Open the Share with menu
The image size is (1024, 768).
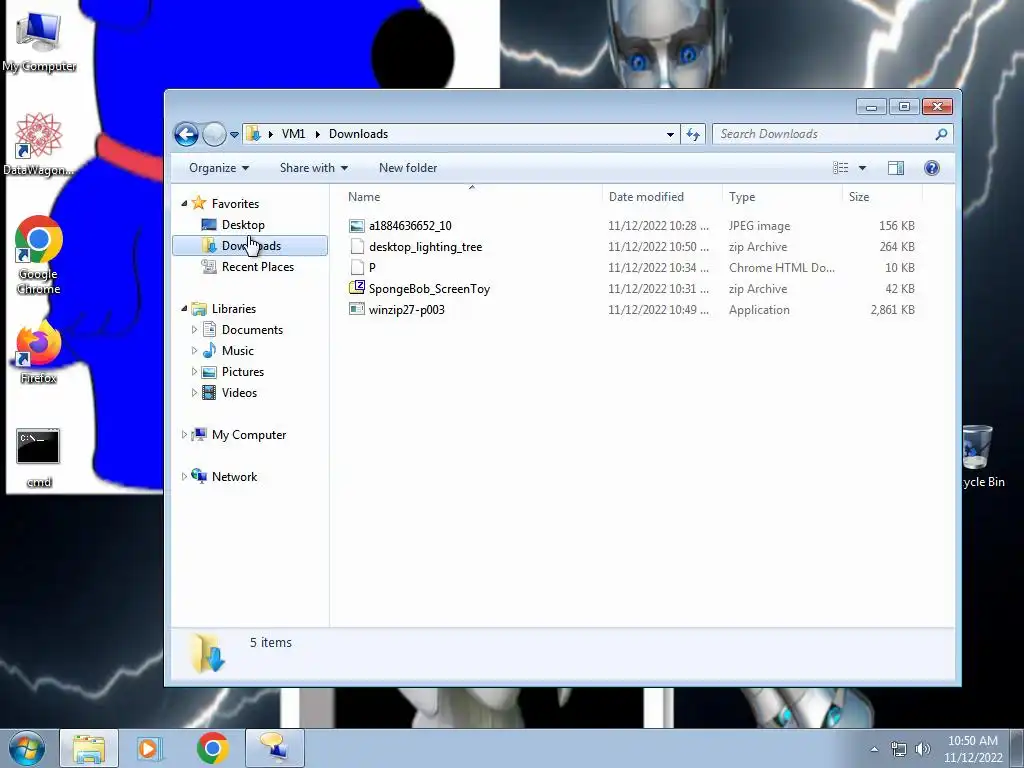[313, 168]
